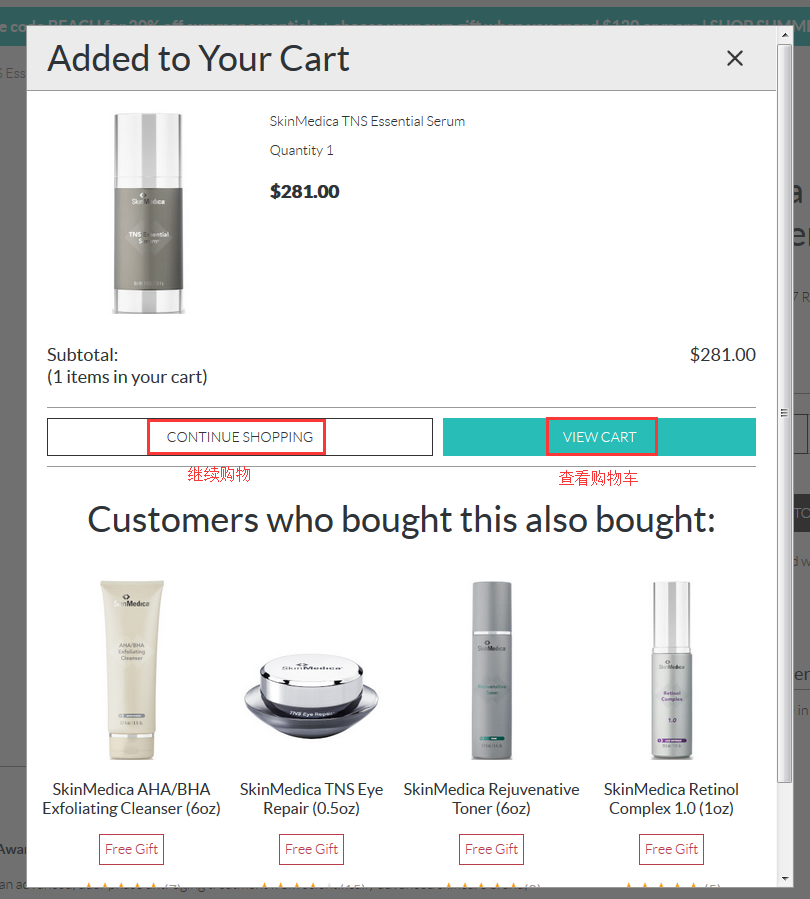Screen dimensions: 810x899
Task: Click the Continue Shopping button
Action: click(240, 437)
